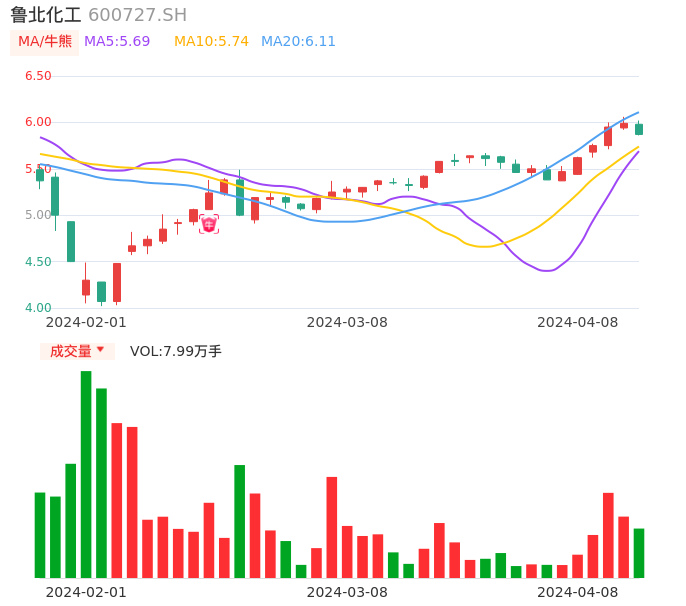Click the 2024-03-08 date under the volume chart
The height and width of the screenshot is (606, 686).
click(x=346, y=592)
